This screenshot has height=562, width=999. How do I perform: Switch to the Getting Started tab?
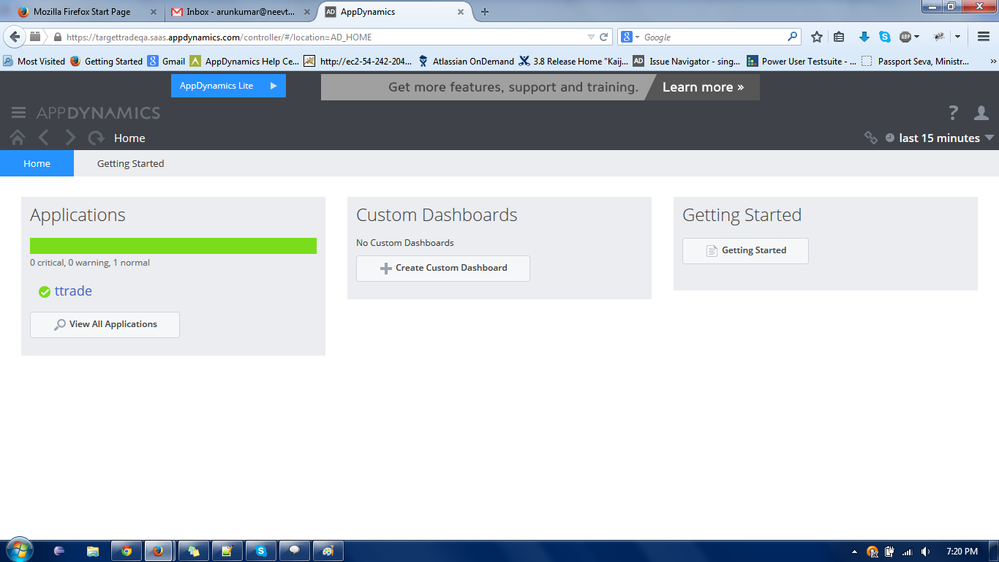[x=130, y=164]
